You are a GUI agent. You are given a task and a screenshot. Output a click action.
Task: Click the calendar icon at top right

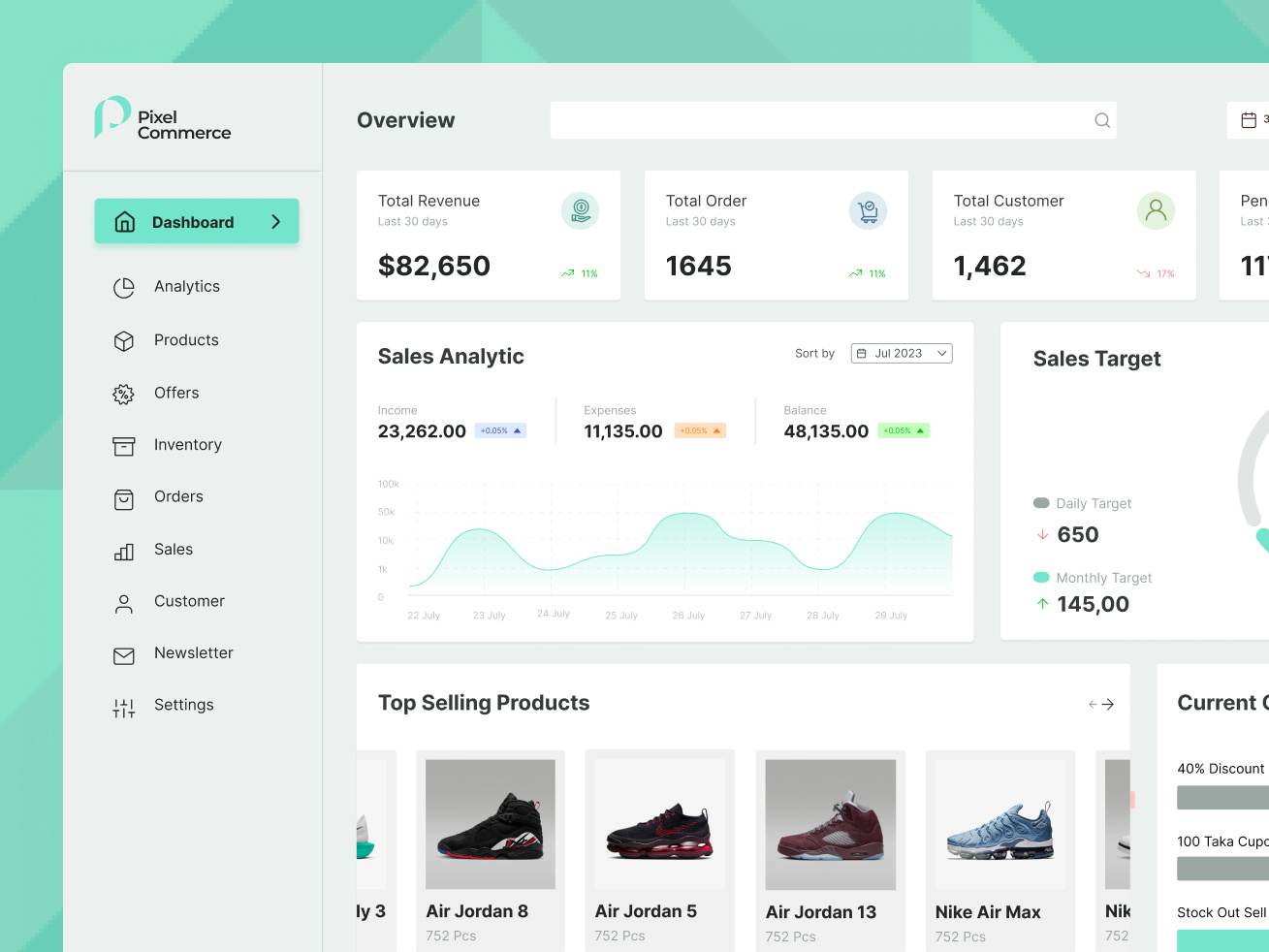1249,120
